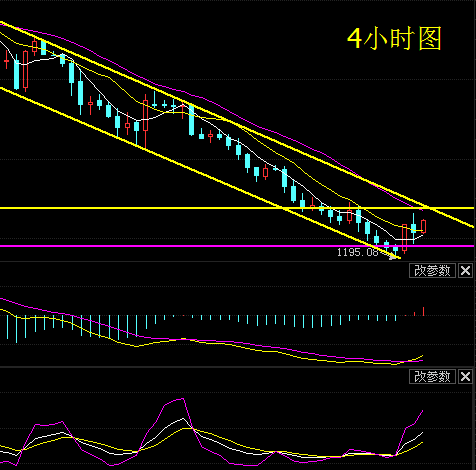Screen dimensions: 476x470
Task: Click the KDJ magenta line's highest peak
Action: coord(183,399)
